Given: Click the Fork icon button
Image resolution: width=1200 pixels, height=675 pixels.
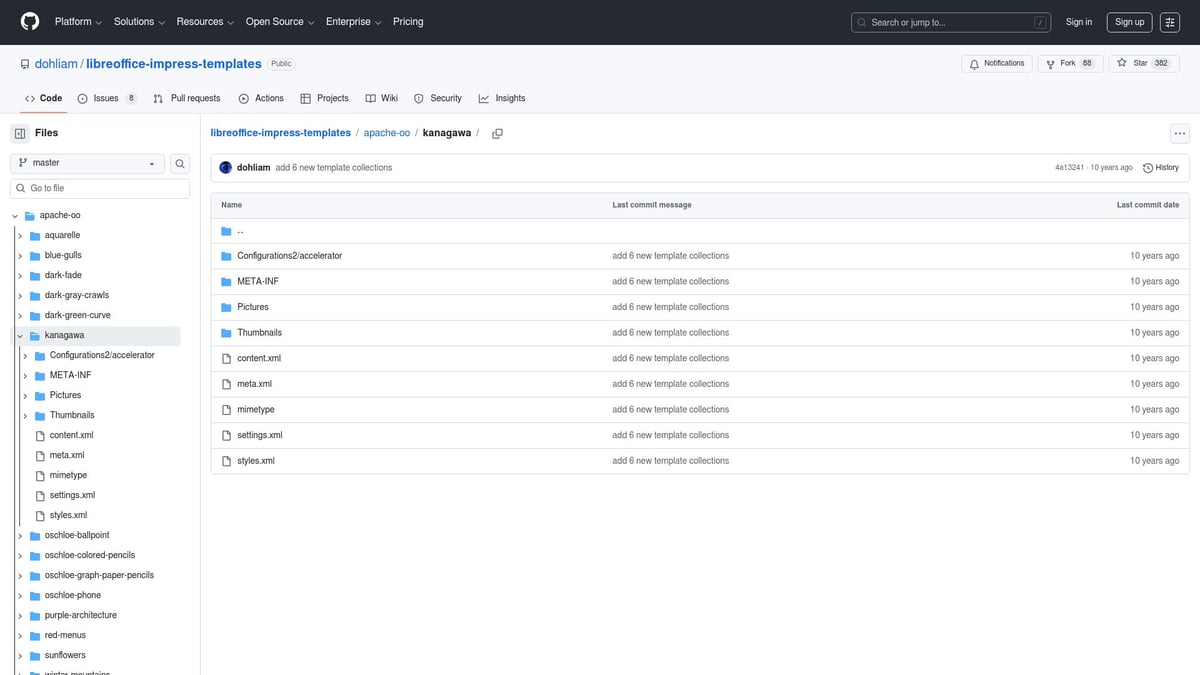Looking at the screenshot, I should point(1051,64).
